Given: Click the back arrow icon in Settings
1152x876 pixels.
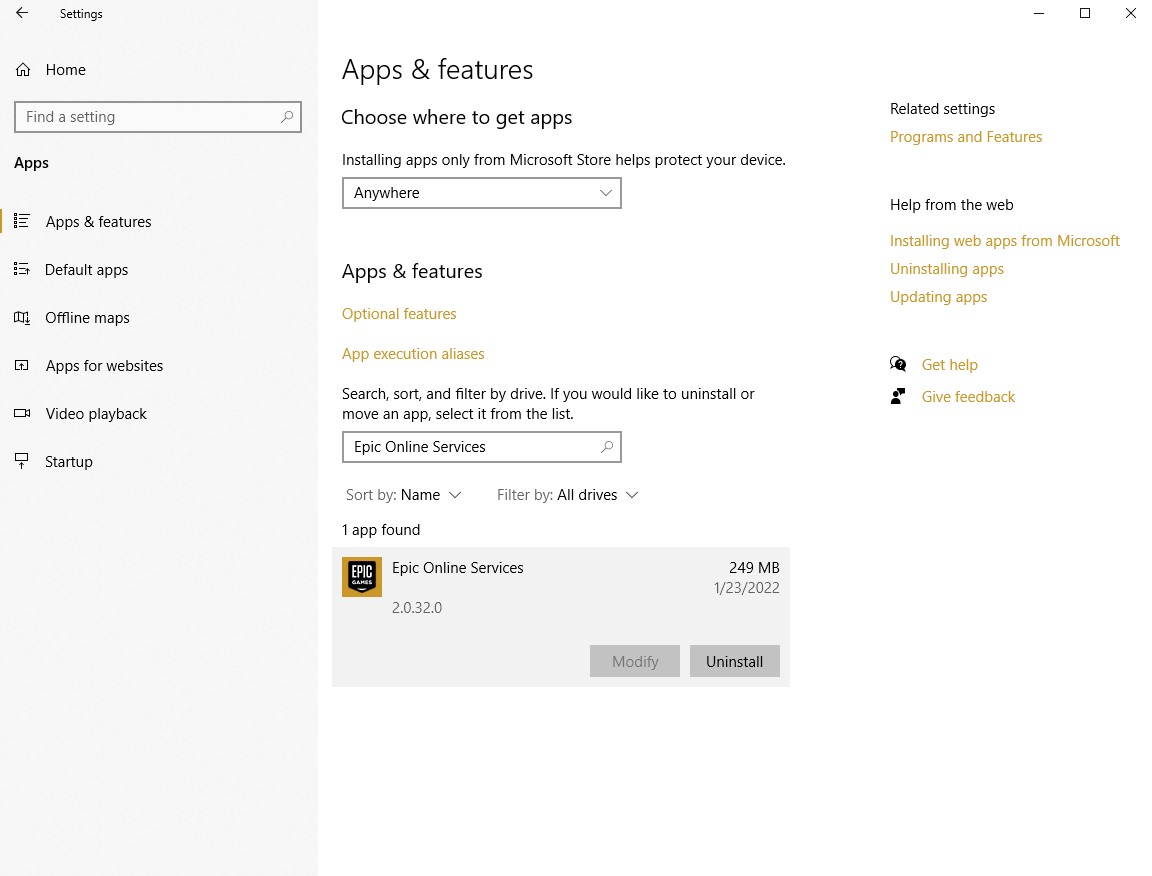Looking at the screenshot, I should (22, 14).
